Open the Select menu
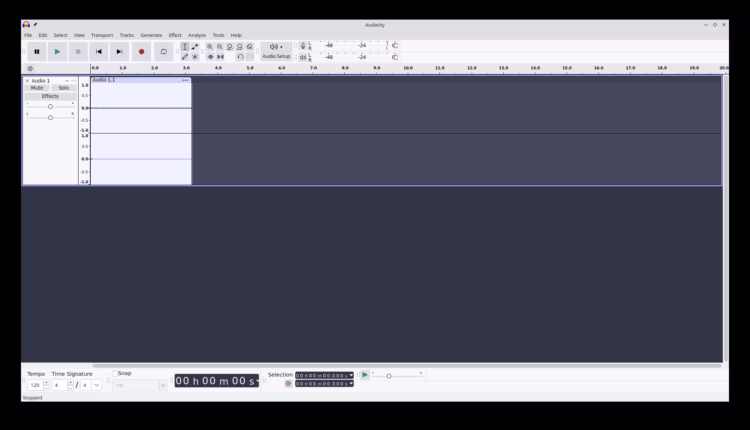750x430 pixels. click(60, 35)
